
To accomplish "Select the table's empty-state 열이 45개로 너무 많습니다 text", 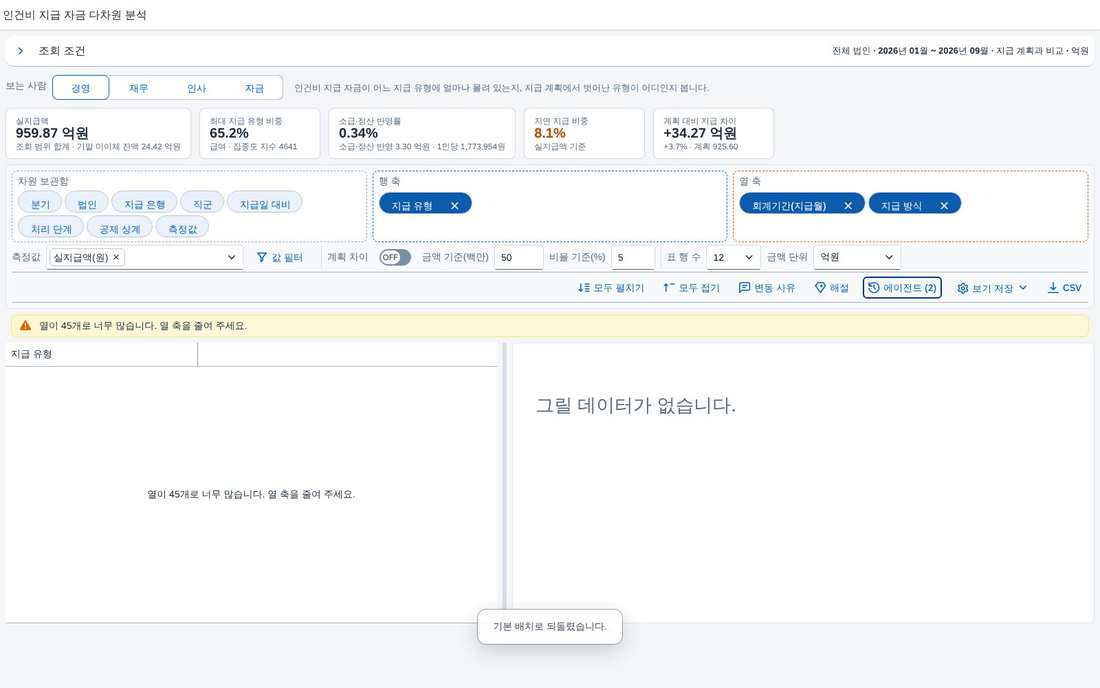I will 251,494.
